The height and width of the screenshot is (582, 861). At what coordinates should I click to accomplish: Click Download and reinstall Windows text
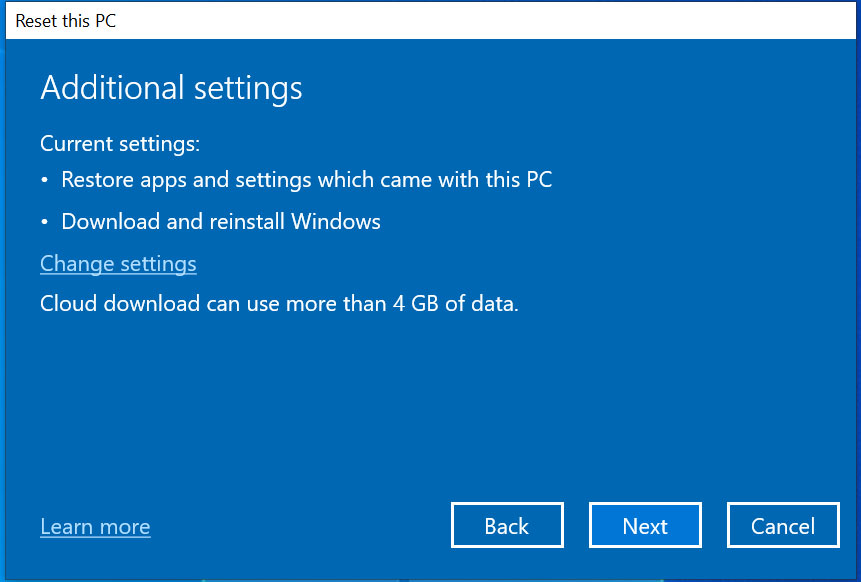click(221, 222)
